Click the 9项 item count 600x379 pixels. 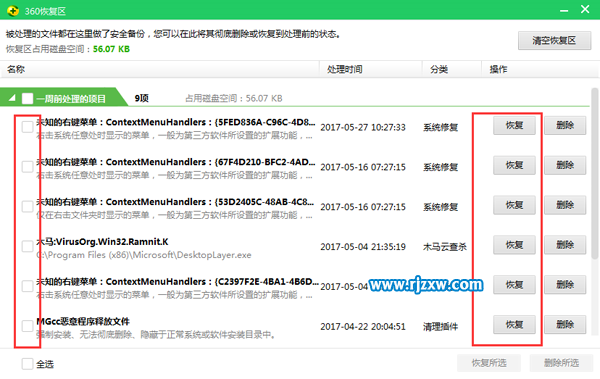(142, 98)
